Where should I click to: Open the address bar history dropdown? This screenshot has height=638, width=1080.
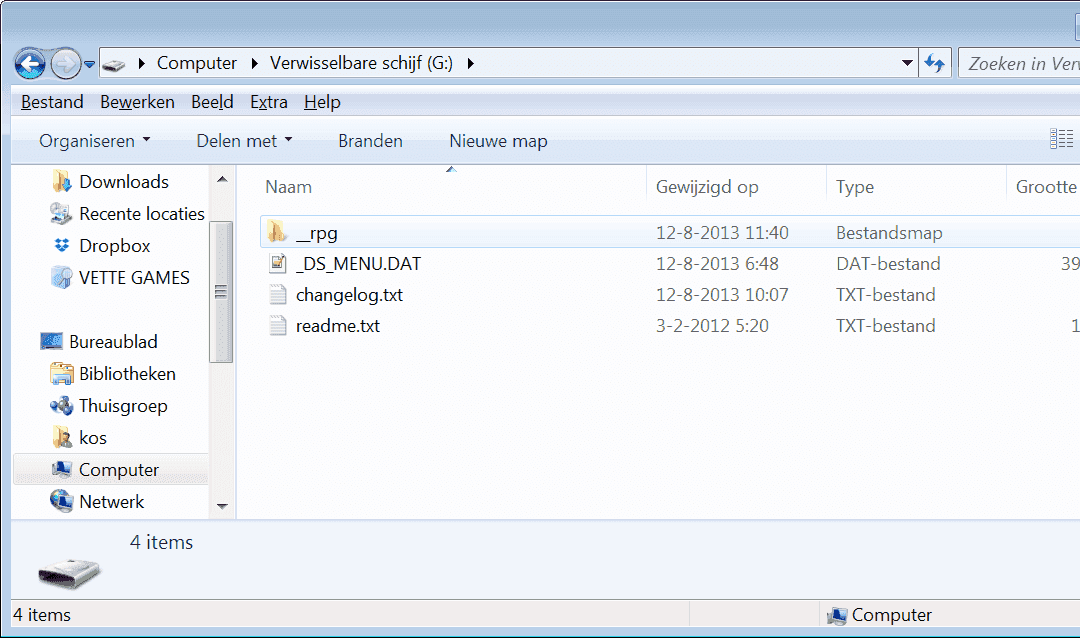coord(907,63)
